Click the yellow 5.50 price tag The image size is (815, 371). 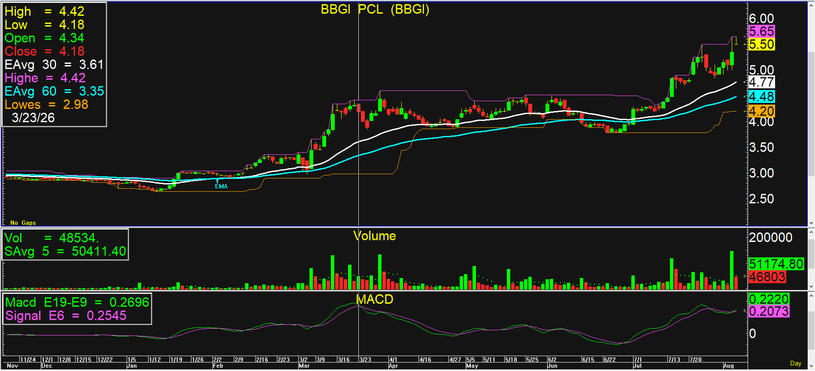coord(761,45)
